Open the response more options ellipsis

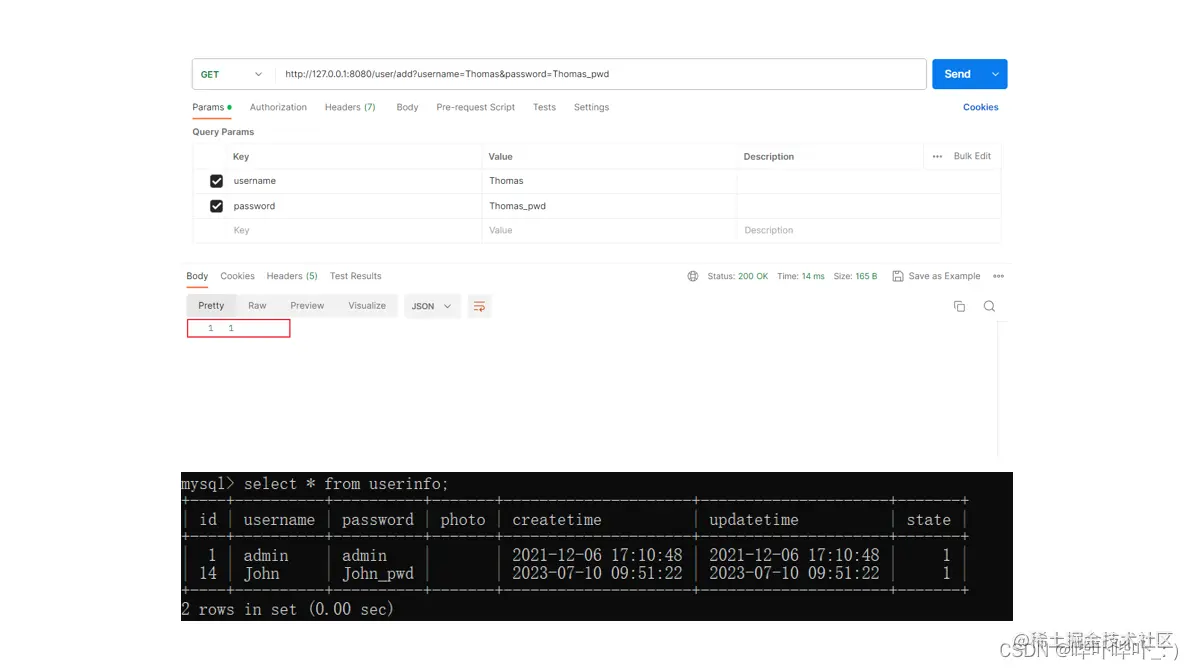998,276
